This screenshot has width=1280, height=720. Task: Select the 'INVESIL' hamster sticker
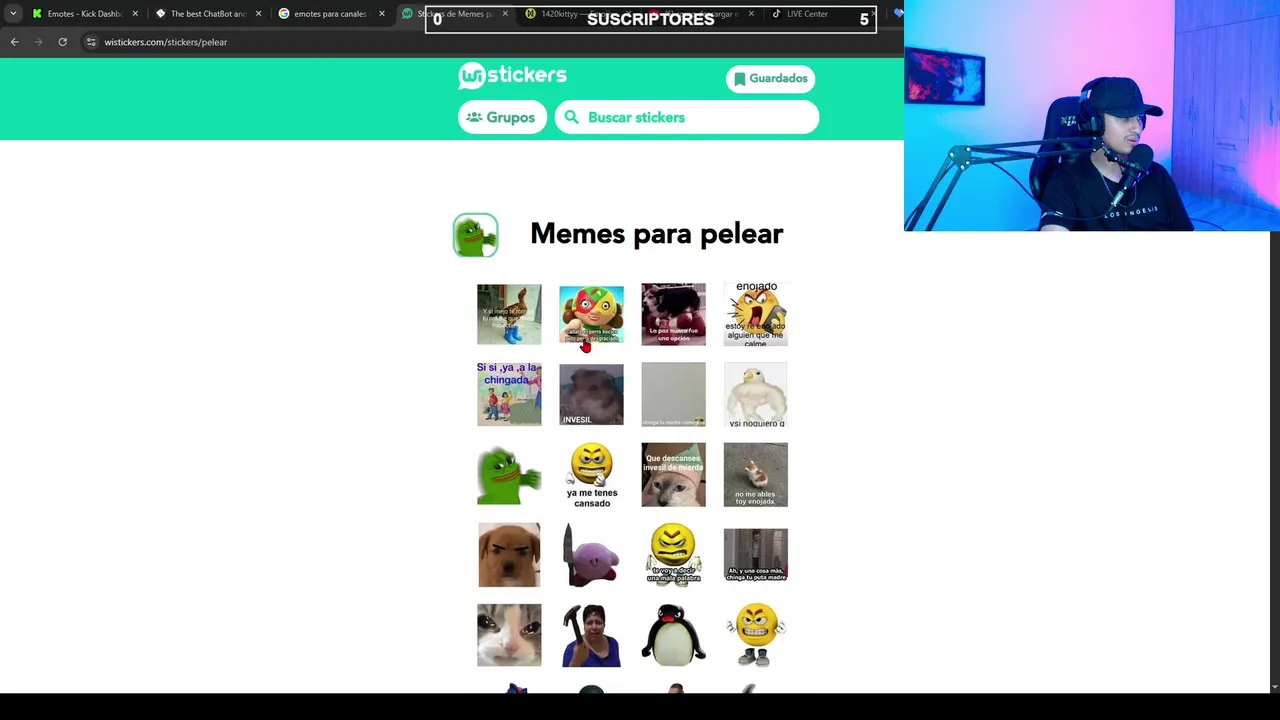tap(591, 394)
